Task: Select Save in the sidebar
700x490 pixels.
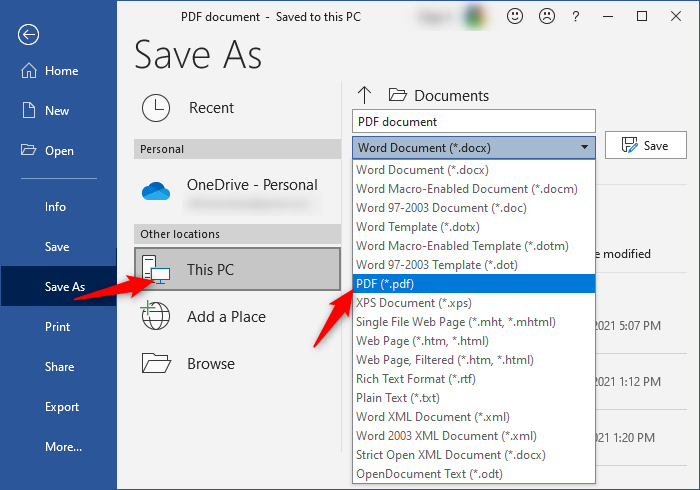Action: pyautogui.click(x=57, y=247)
